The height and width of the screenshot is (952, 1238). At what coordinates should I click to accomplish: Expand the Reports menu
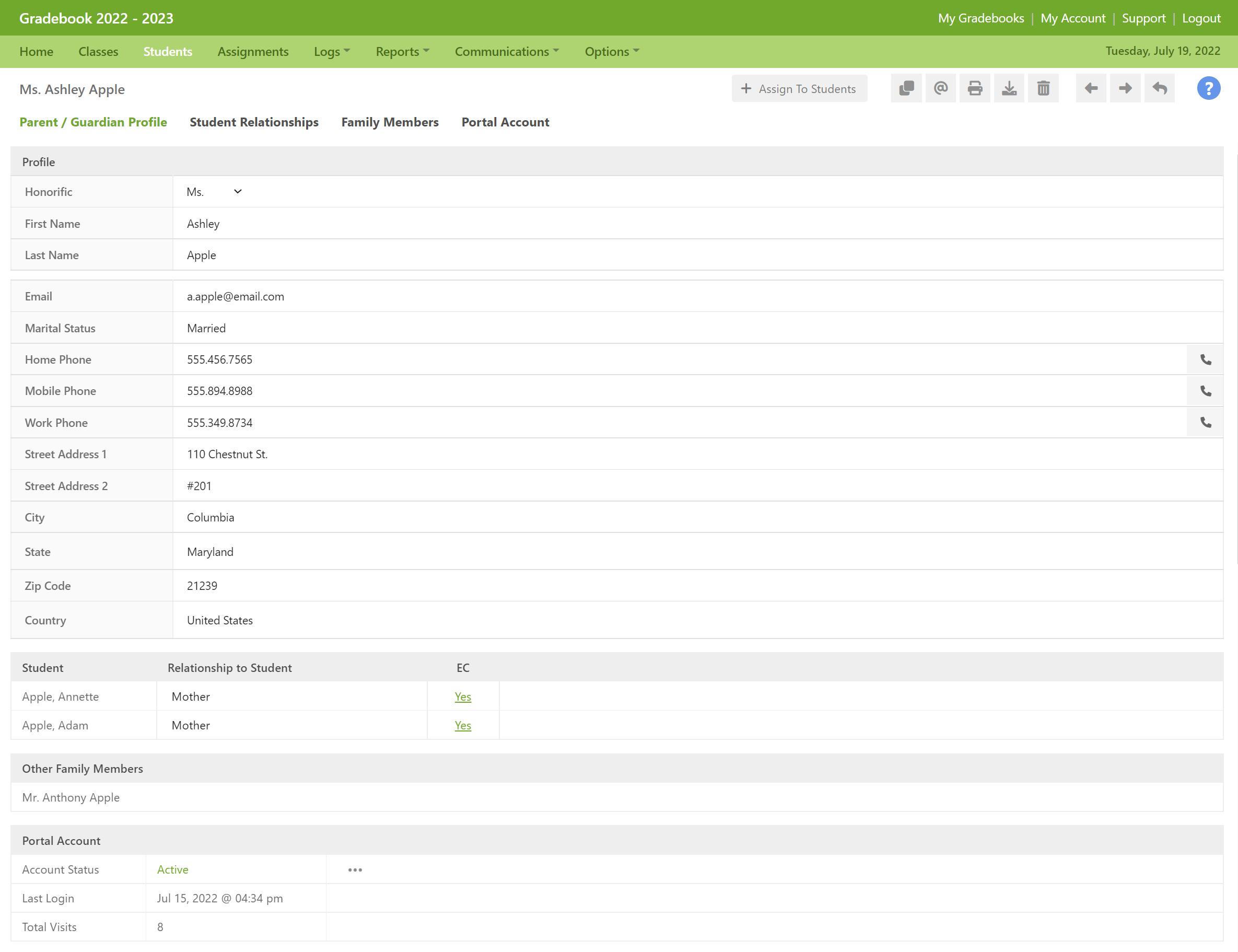[402, 52]
